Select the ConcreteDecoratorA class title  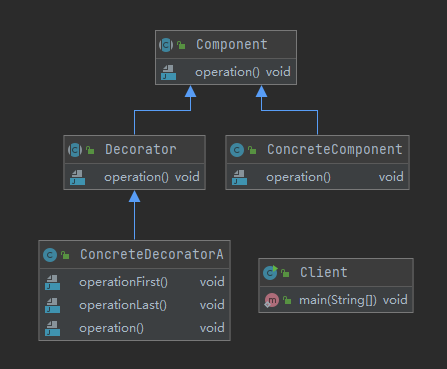(x=152, y=254)
